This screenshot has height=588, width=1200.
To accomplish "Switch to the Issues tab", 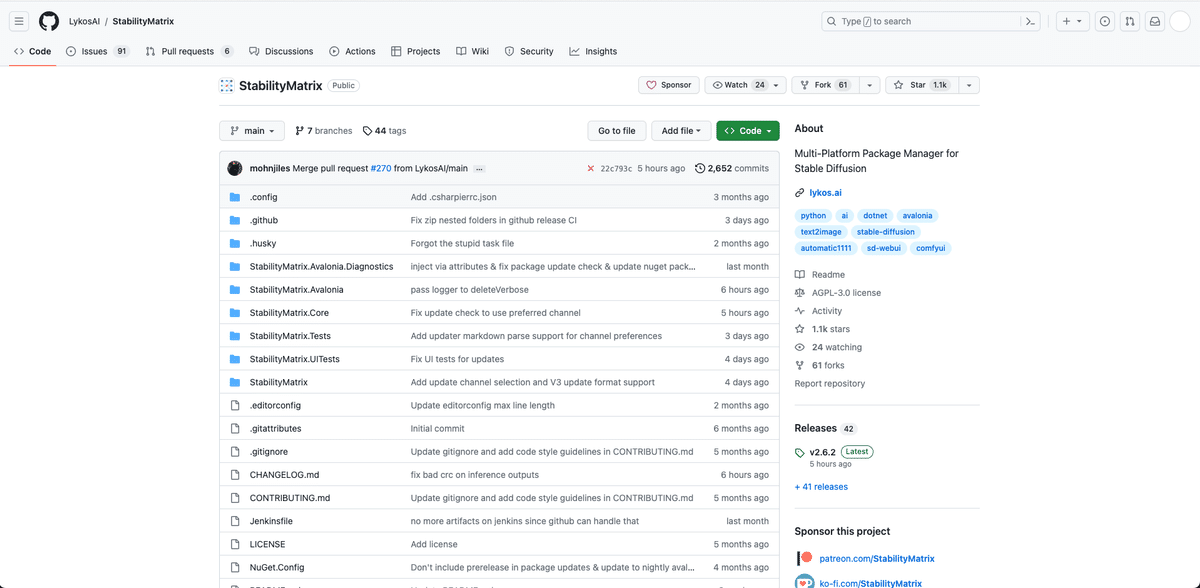I will (98, 51).
